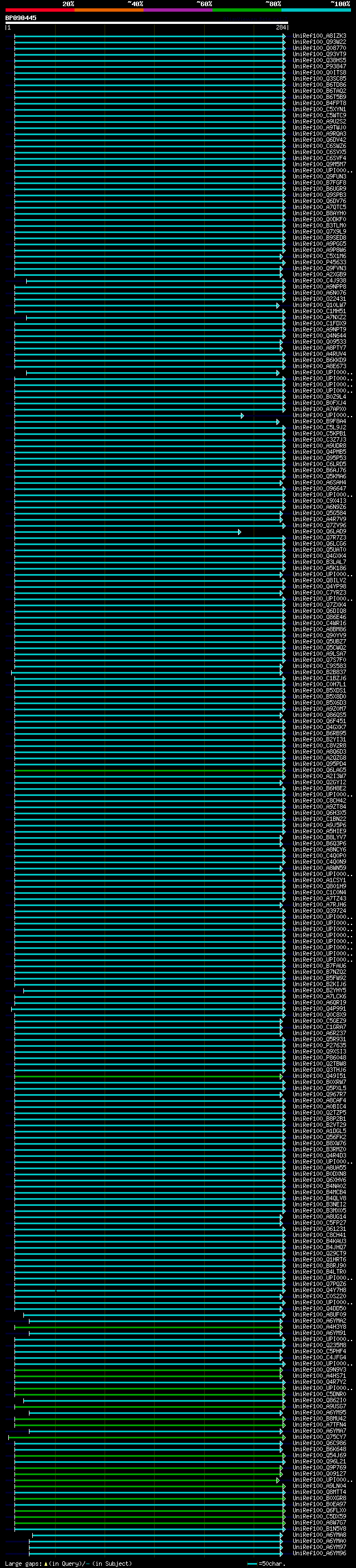This screenshot has width=356, height=1568.
Task: Click hit label UniRef100_C1BZJ6
Action: [x=319, y=678]
